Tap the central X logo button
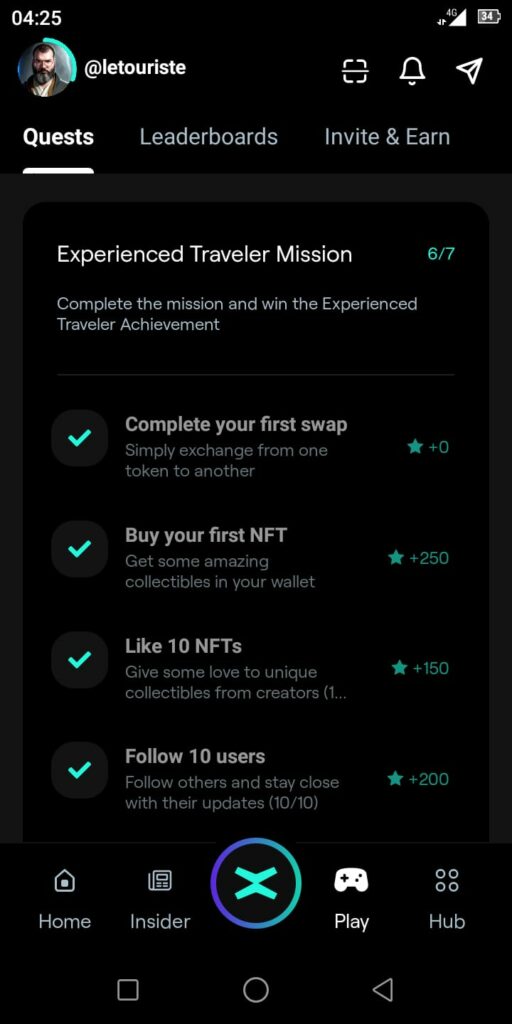The image size is (512, 1024). pyautogui.click(x=256, y=883)
